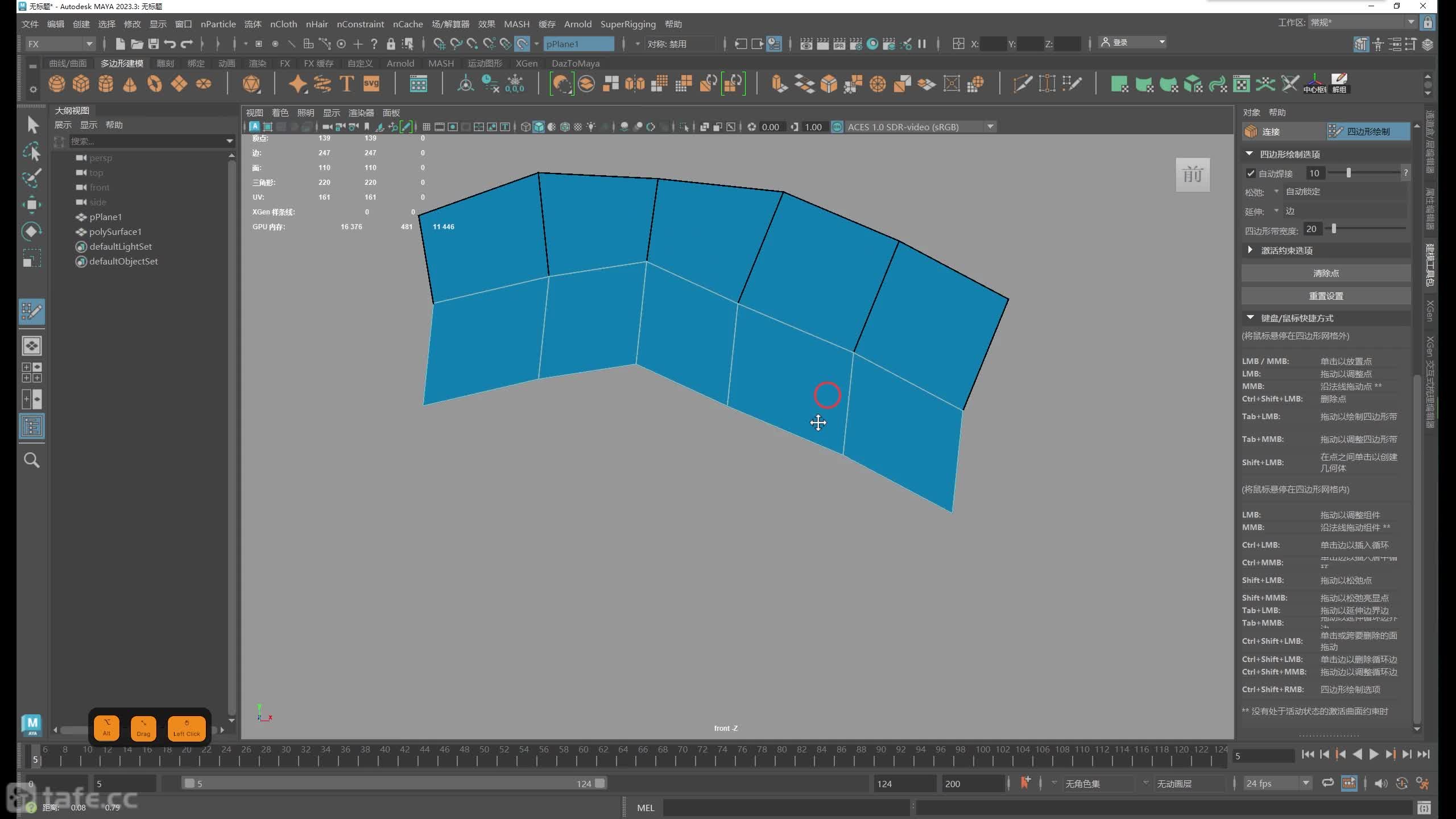The image size is (1456, 819).
Task: Toggle the Outliner layout button
Action: click(32, 426)
